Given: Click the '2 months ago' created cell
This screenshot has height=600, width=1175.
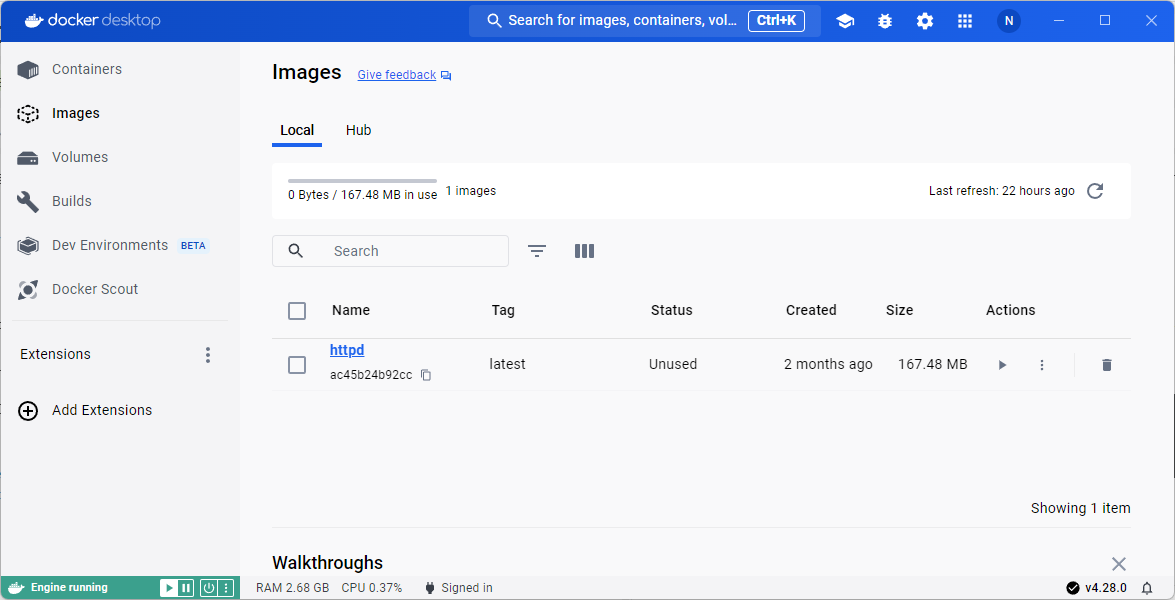Looking at the screenshot, I should pos(828,365).
